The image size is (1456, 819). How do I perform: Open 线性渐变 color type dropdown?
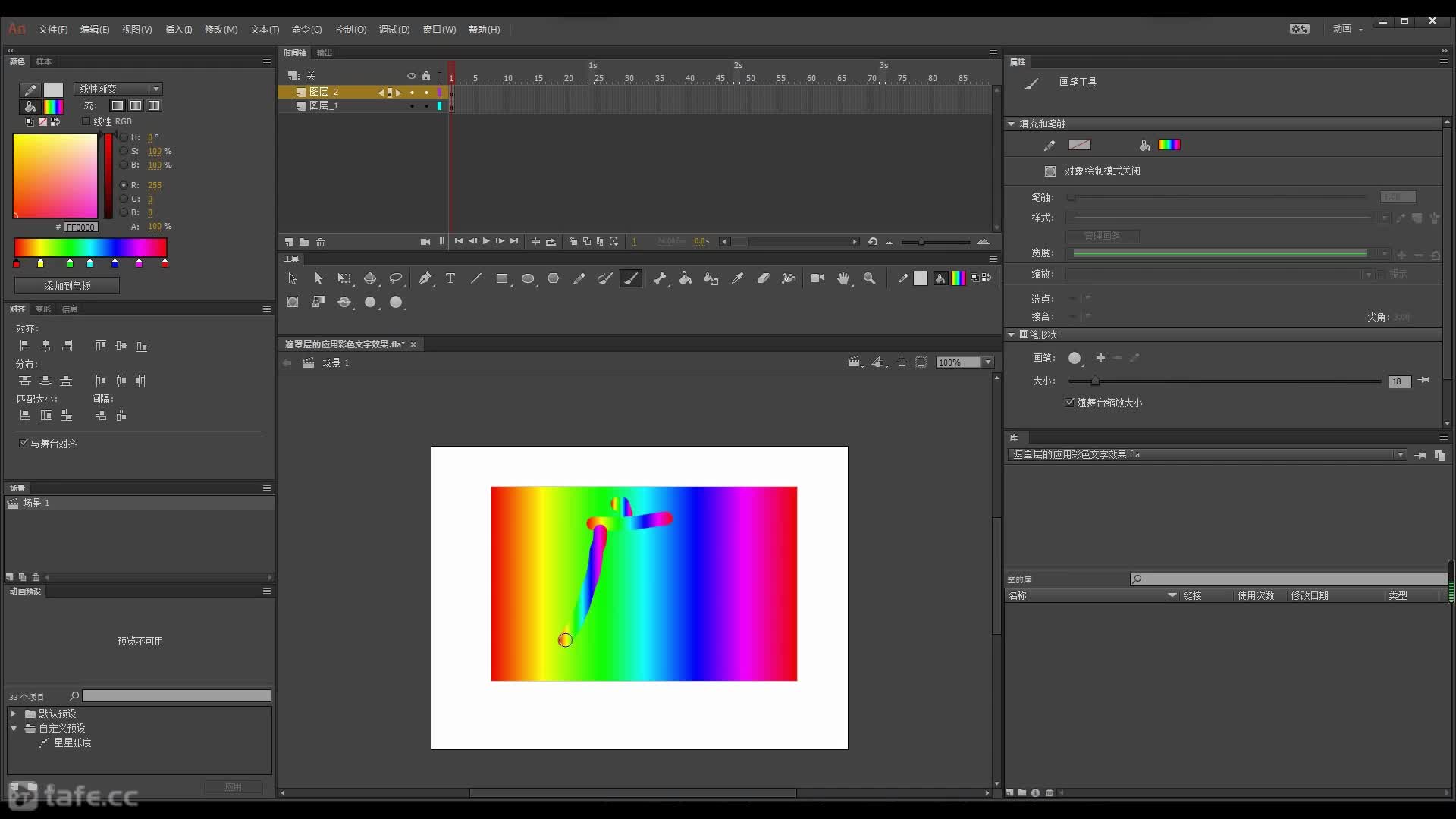tap(118, 89)
